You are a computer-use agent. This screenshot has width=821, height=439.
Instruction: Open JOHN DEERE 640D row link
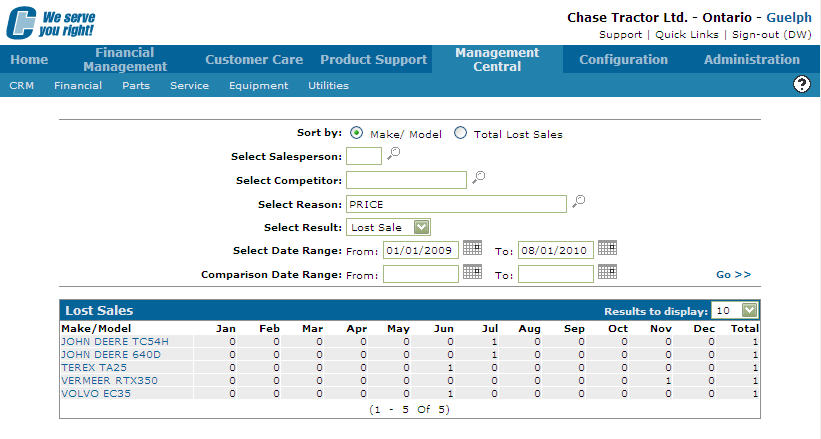click(111, 355)
